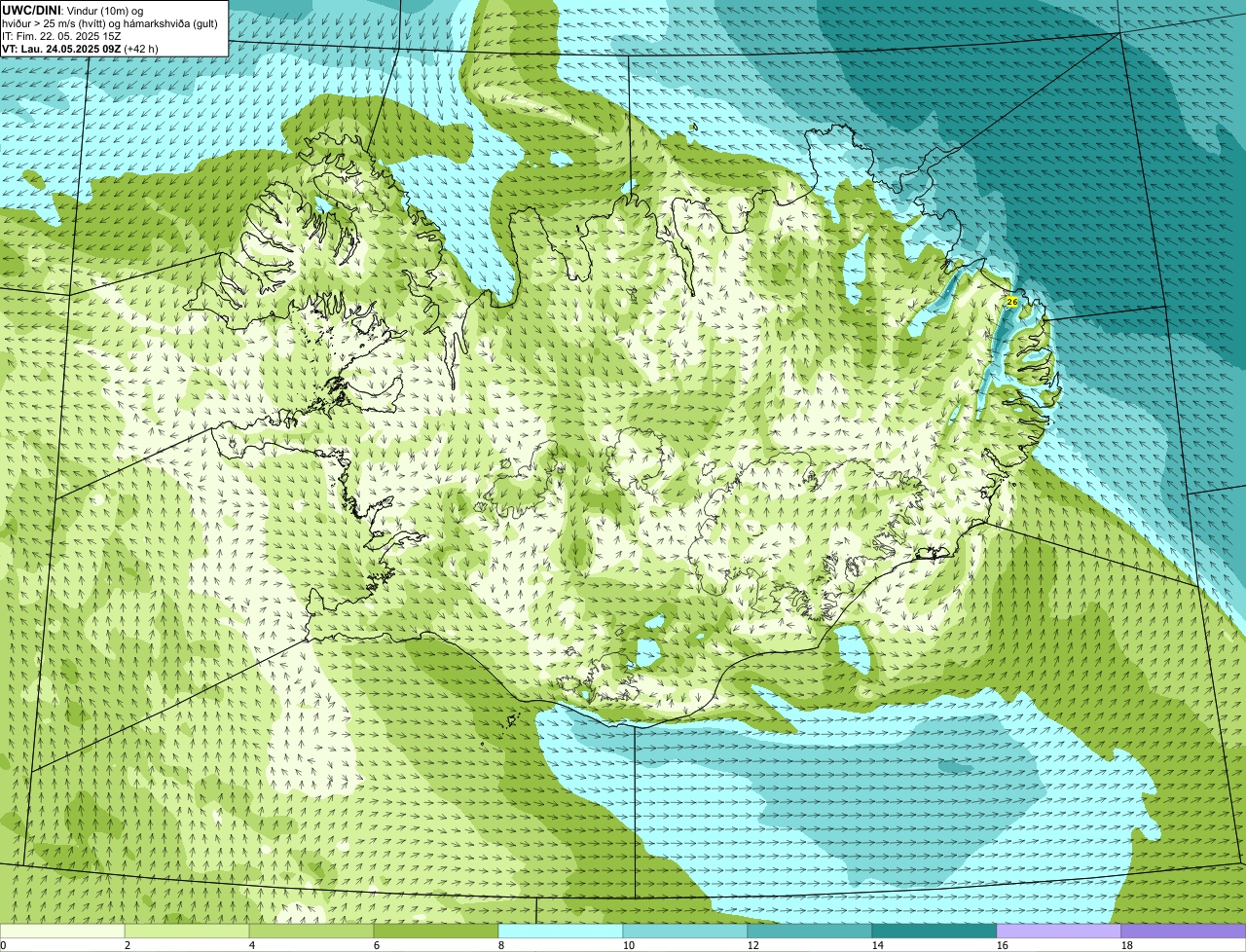The height and width of the screenshot is (952, 1246).
Task: Click the legend scale label "4"
Action: [x=252, y=945]
